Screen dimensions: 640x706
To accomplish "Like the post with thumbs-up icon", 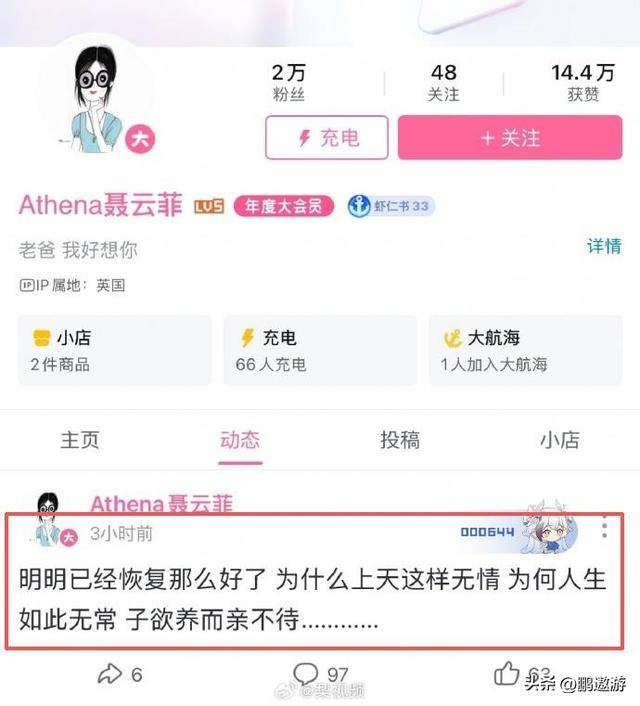I will point(506,674).
